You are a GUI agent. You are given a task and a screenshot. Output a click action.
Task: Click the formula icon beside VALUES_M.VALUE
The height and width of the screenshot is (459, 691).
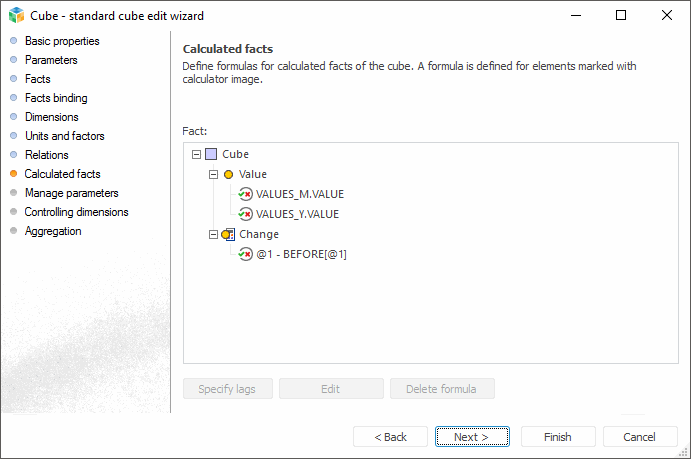pos(245,195)
